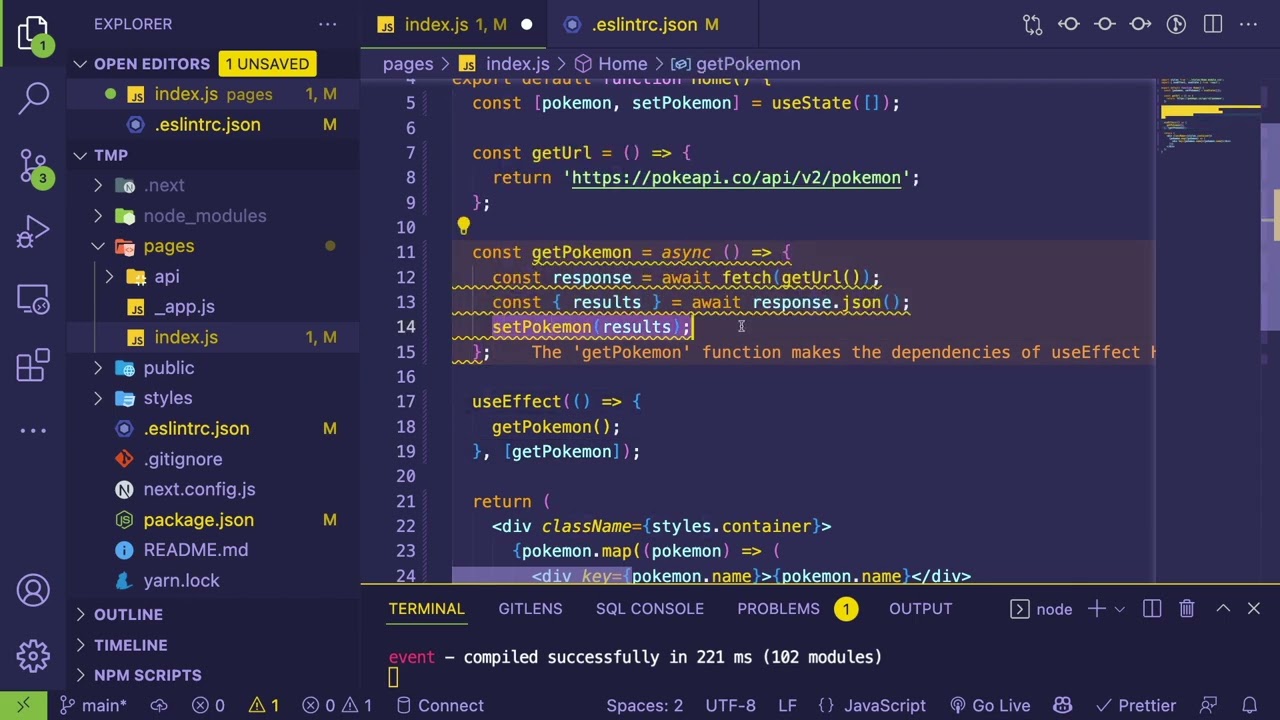Click Home in the breadcrumb

click(610, 64)
